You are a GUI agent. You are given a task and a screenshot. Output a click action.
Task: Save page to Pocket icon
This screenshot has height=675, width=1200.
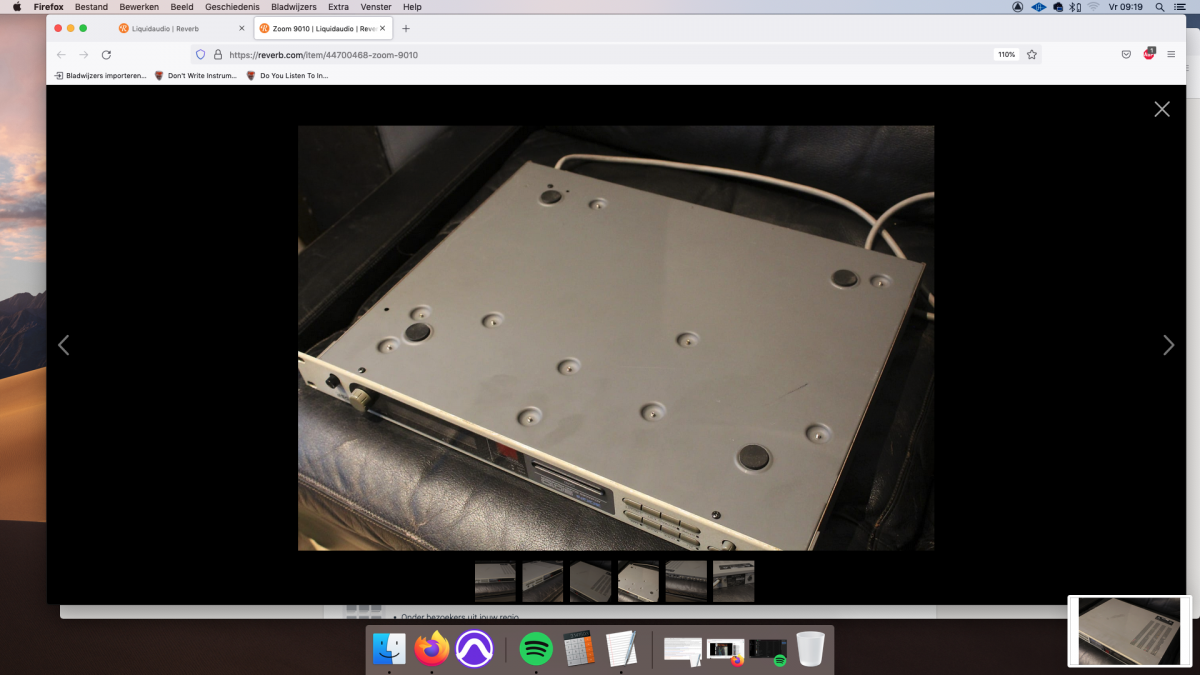(1126, 55)
